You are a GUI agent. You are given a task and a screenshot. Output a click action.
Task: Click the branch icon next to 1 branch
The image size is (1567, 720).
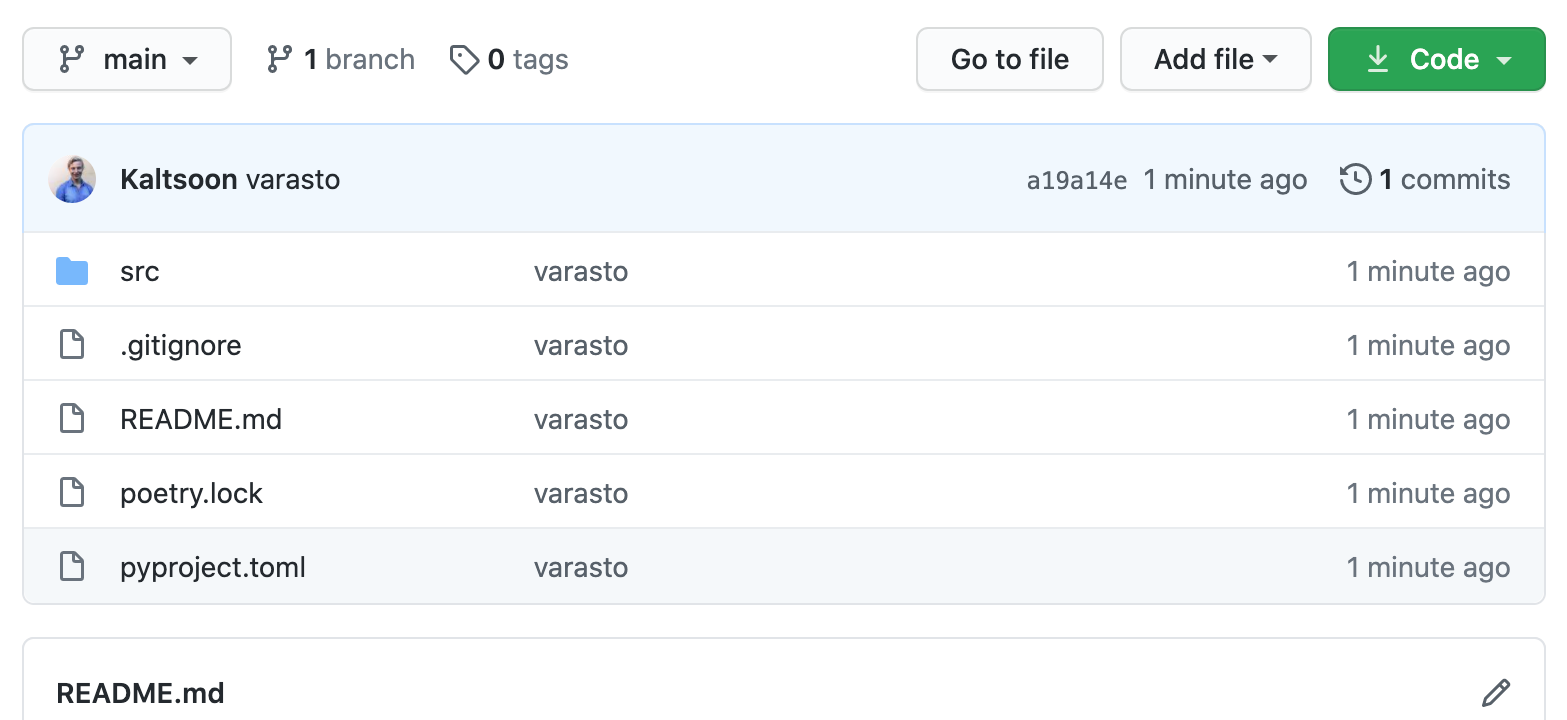click(x=280, y=60)
